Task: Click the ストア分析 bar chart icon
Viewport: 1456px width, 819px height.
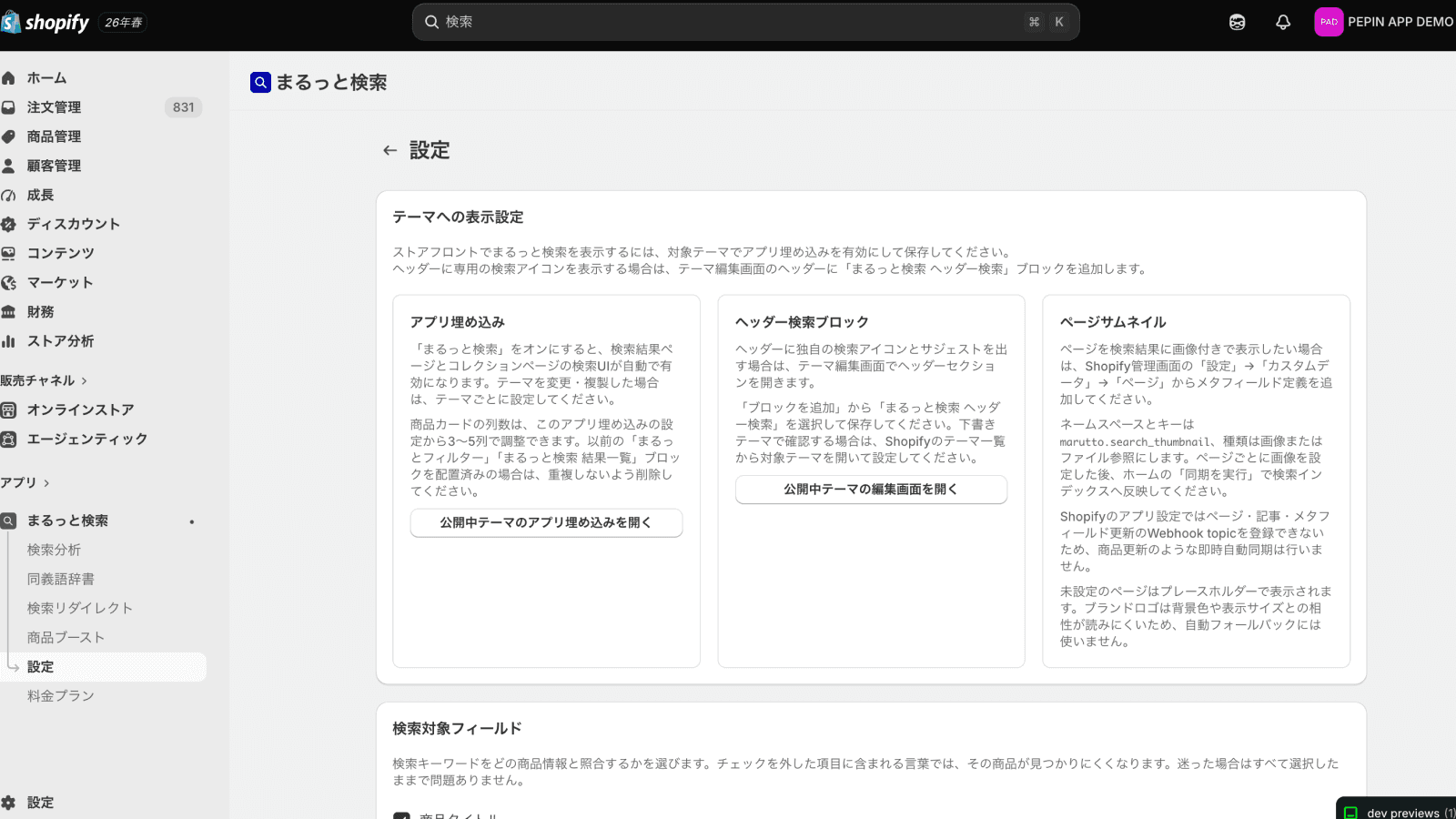Action: [x=9, y=341]
